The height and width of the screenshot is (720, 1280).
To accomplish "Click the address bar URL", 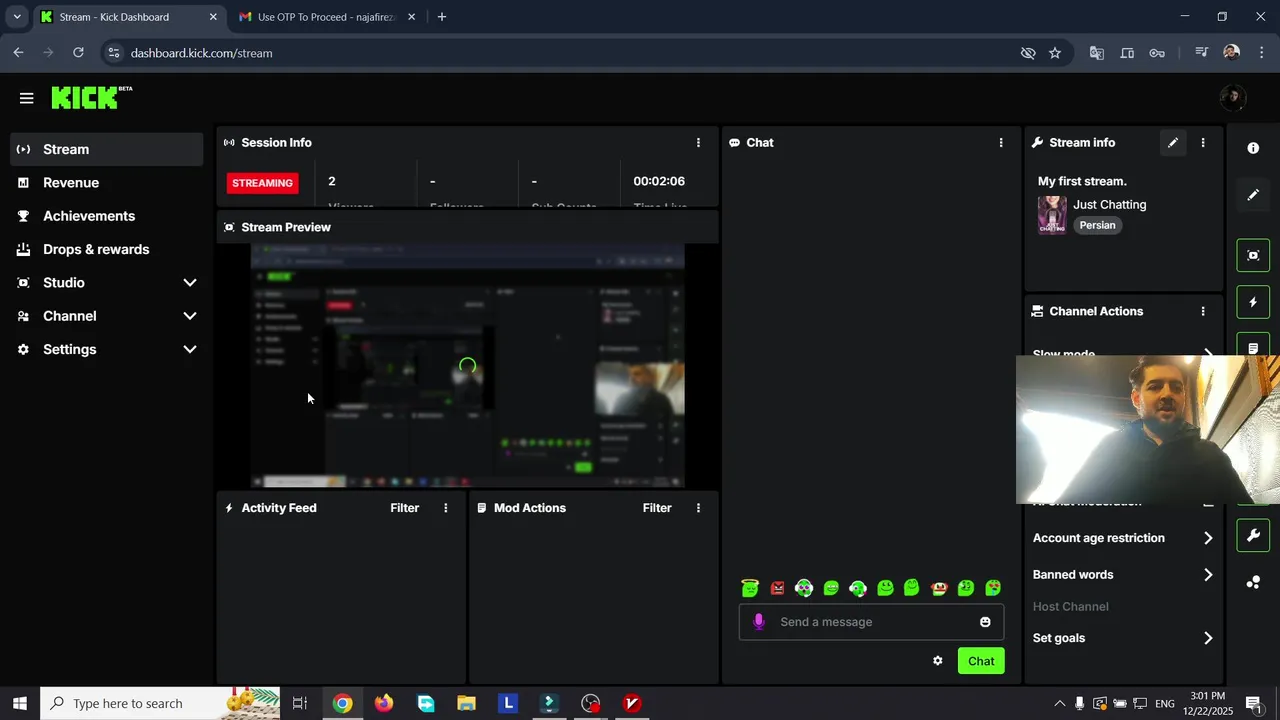I will tap(201, 53).
